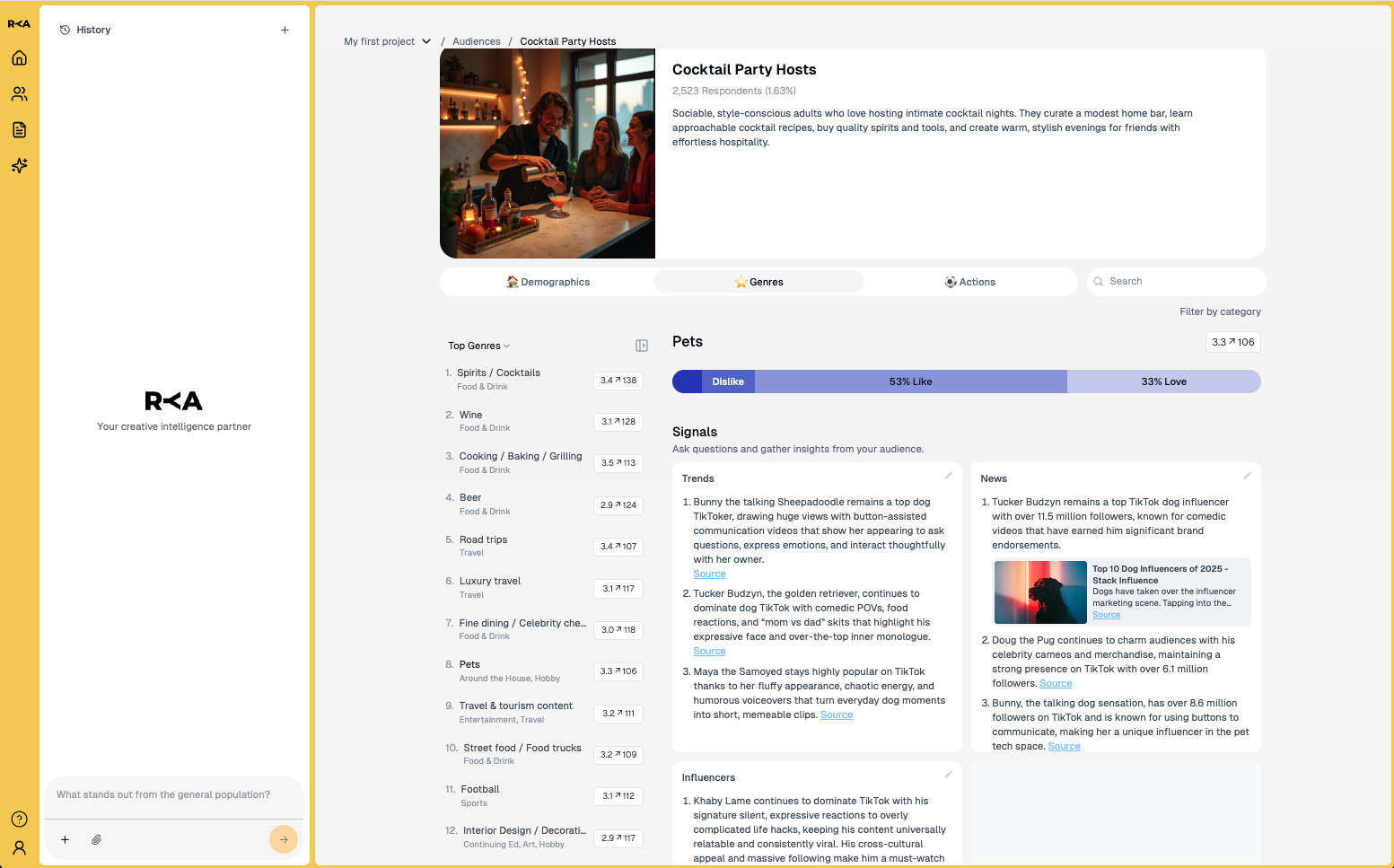Click the 3.1 ↗ 128 score badge
This screenshot has height=868, width=1394.
[x=618, y=421]
